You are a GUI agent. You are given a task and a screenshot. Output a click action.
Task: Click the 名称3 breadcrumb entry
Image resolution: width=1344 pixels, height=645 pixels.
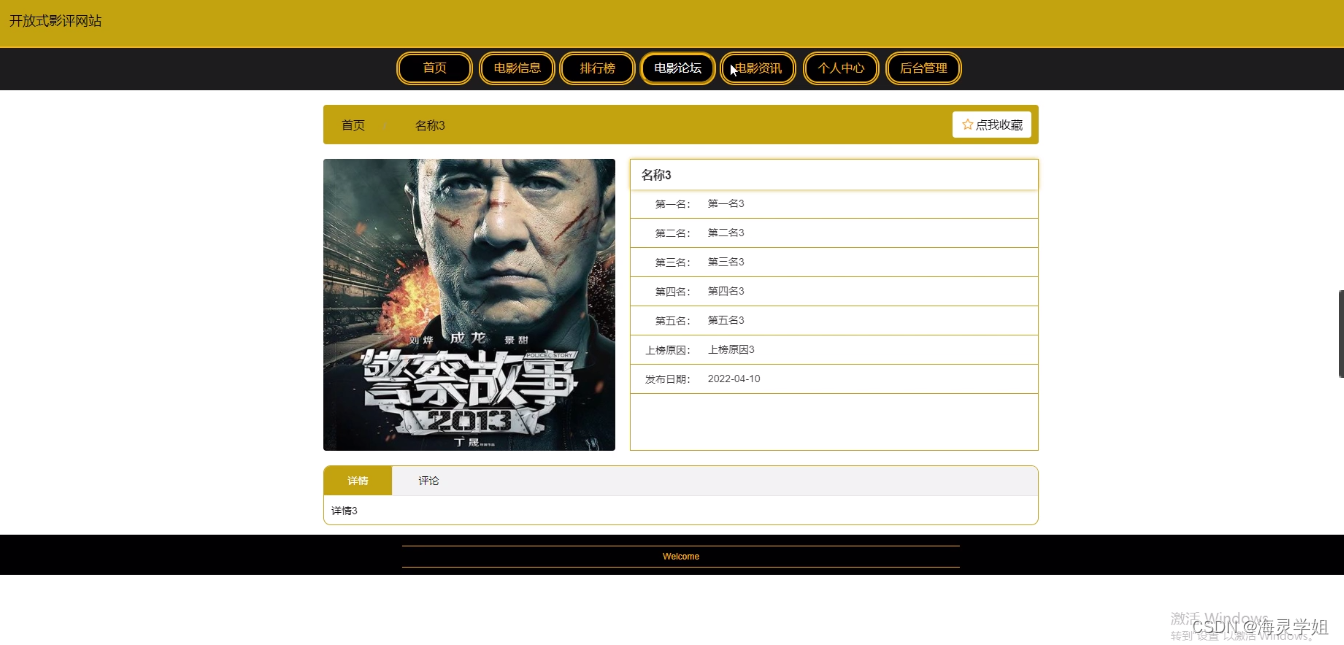point(429,125)
